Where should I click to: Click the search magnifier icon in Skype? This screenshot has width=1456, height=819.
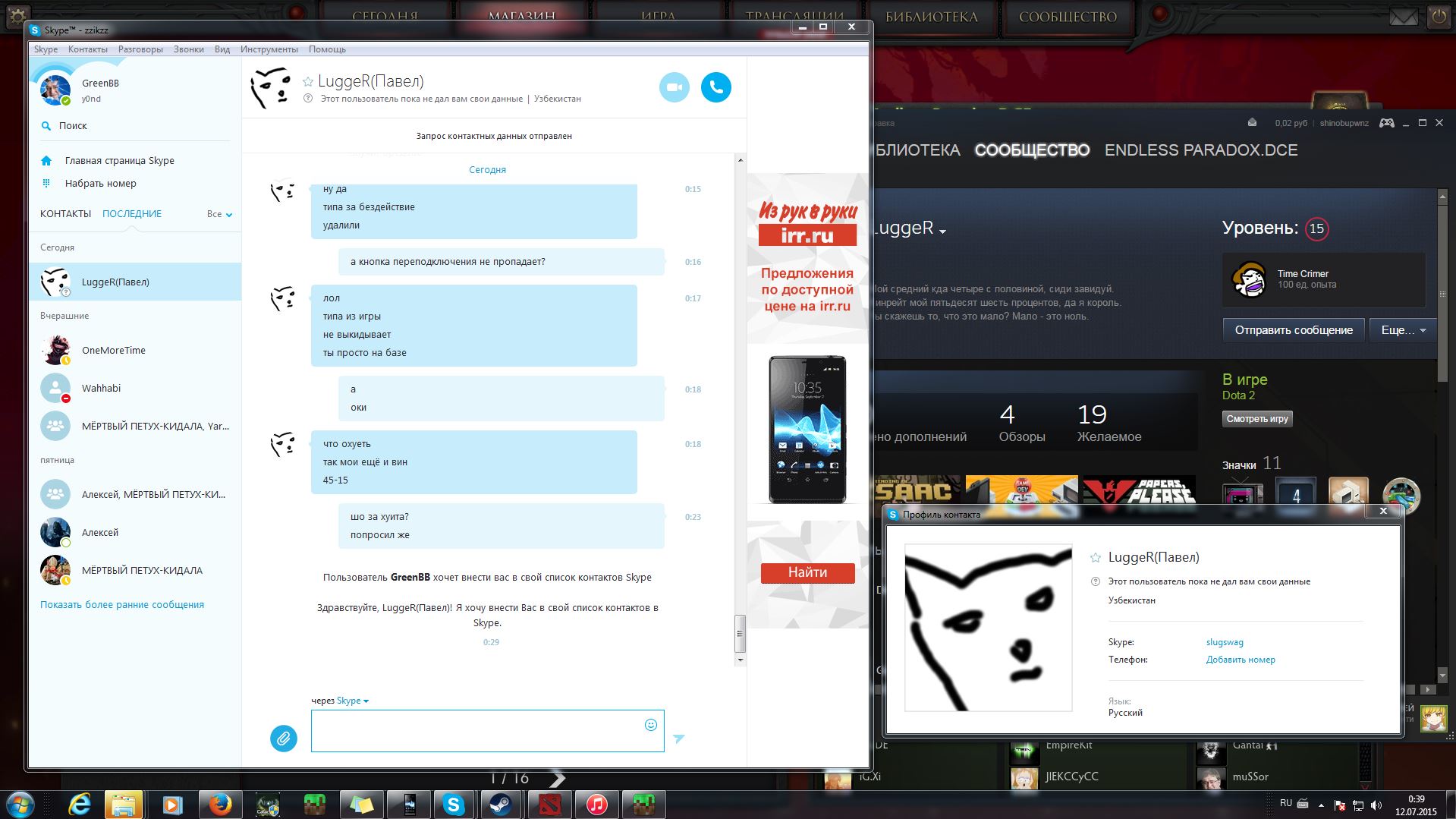click(46, 126)
